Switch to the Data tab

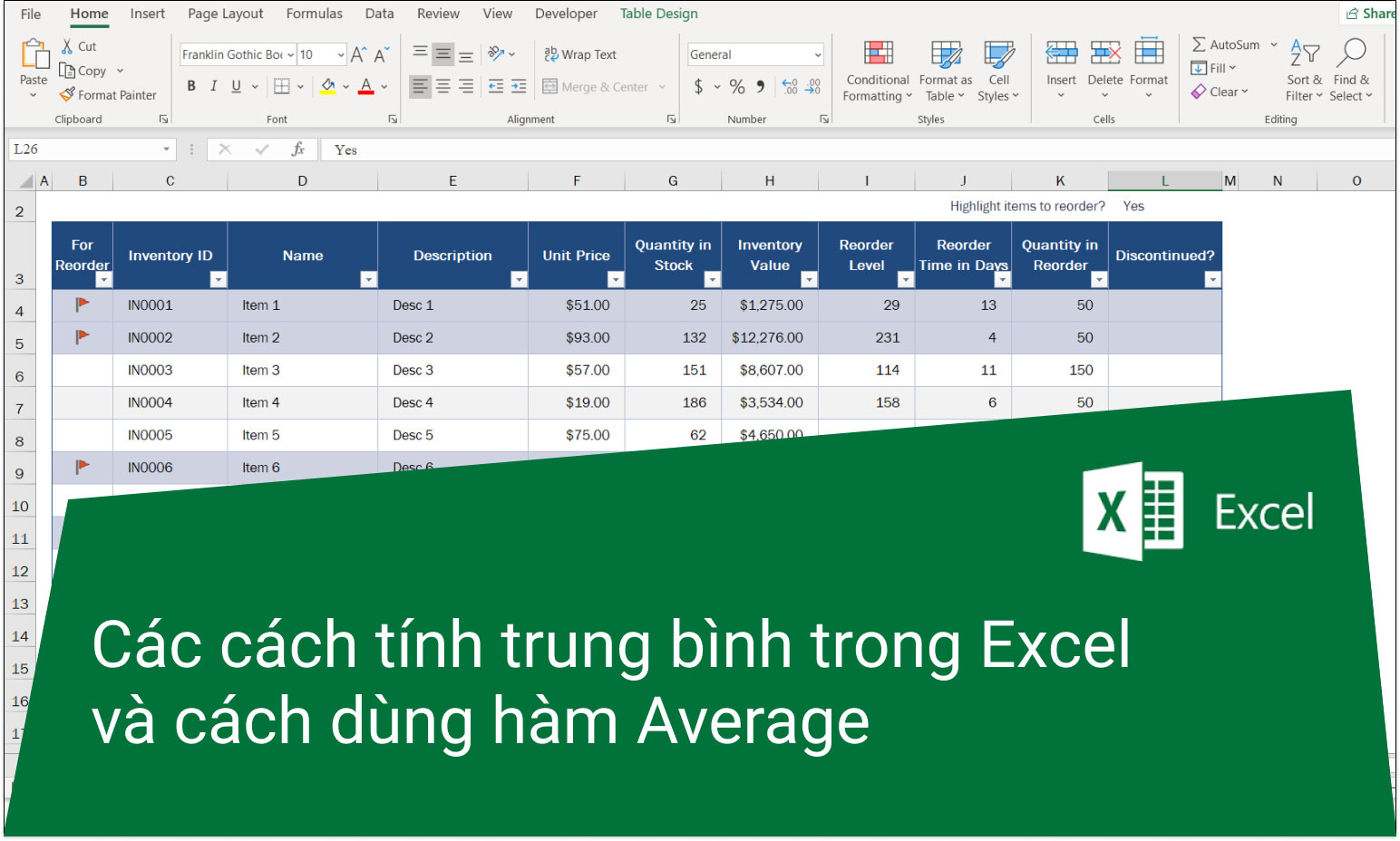tap(379, 14)
